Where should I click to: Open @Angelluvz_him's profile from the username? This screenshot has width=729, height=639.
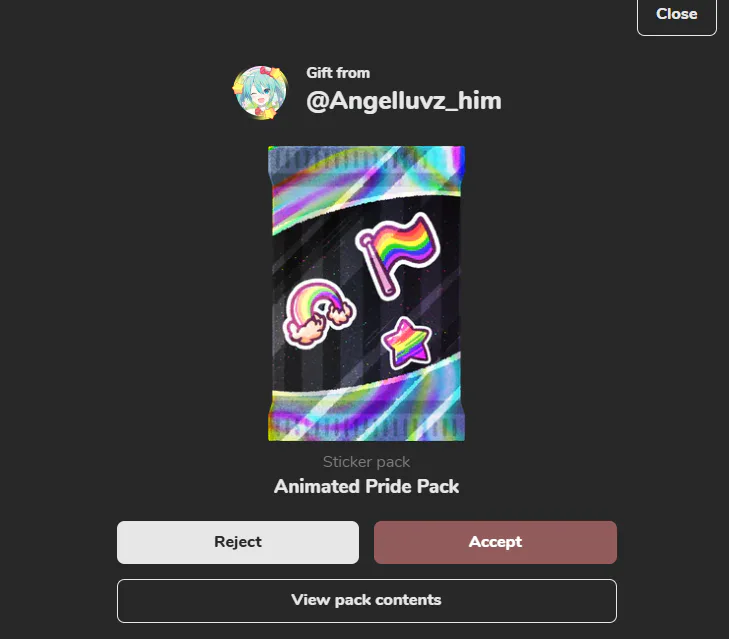click(404, 100)
